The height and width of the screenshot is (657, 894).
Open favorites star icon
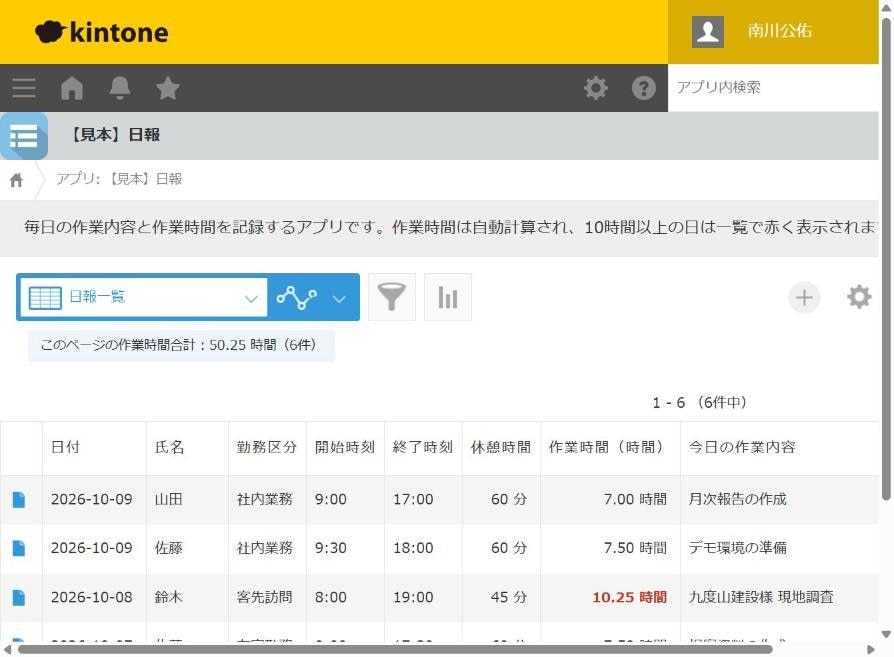tap(168, 88)
